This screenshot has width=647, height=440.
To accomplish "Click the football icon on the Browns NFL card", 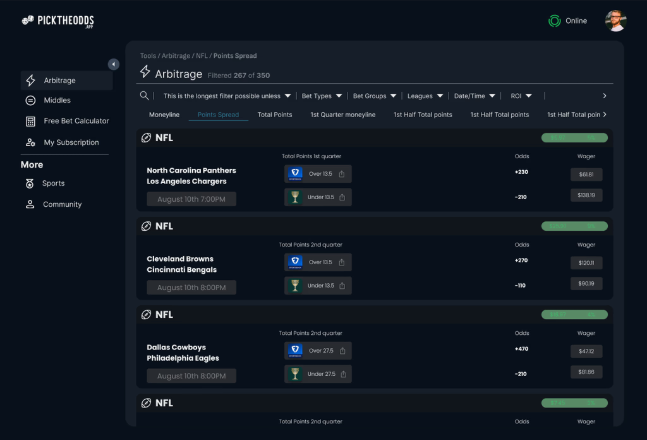I will pyautogui.click(x=146, y=226).
